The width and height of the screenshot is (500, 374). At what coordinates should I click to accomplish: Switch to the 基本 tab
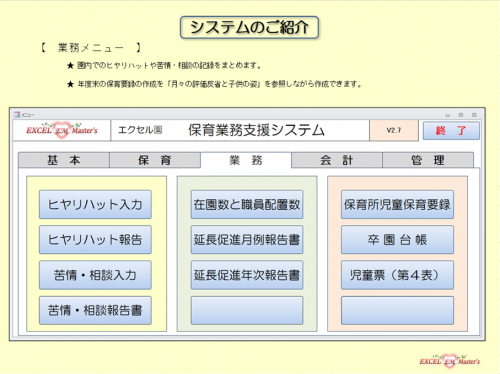[x=64, y=160]
